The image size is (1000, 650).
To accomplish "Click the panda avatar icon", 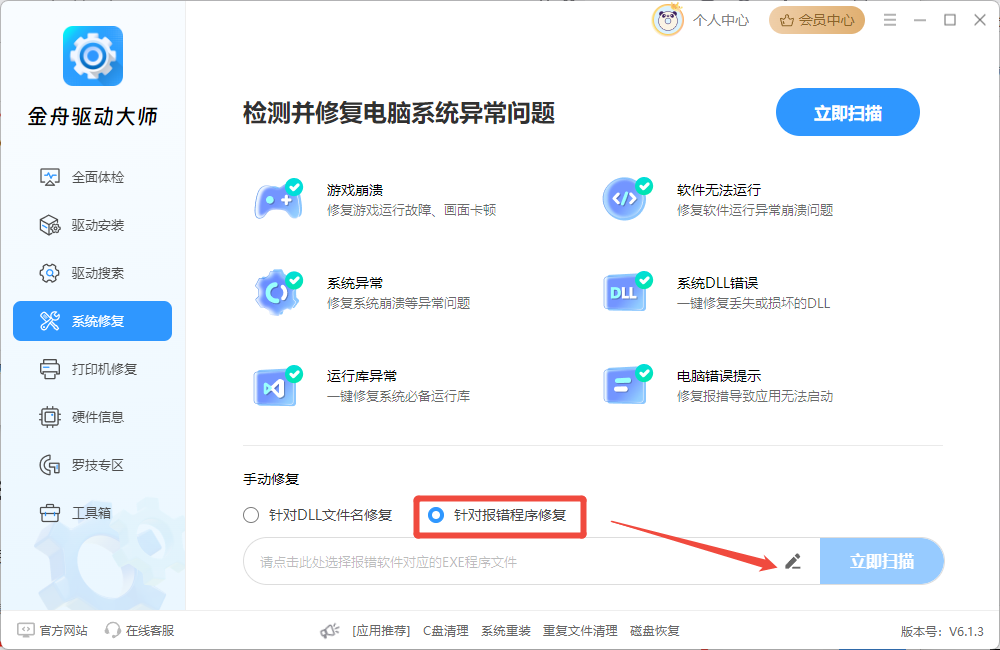I will [668, 20].
